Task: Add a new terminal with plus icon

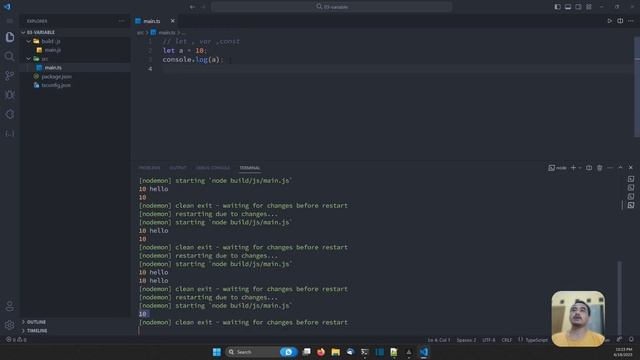Action: coord(573,168)
